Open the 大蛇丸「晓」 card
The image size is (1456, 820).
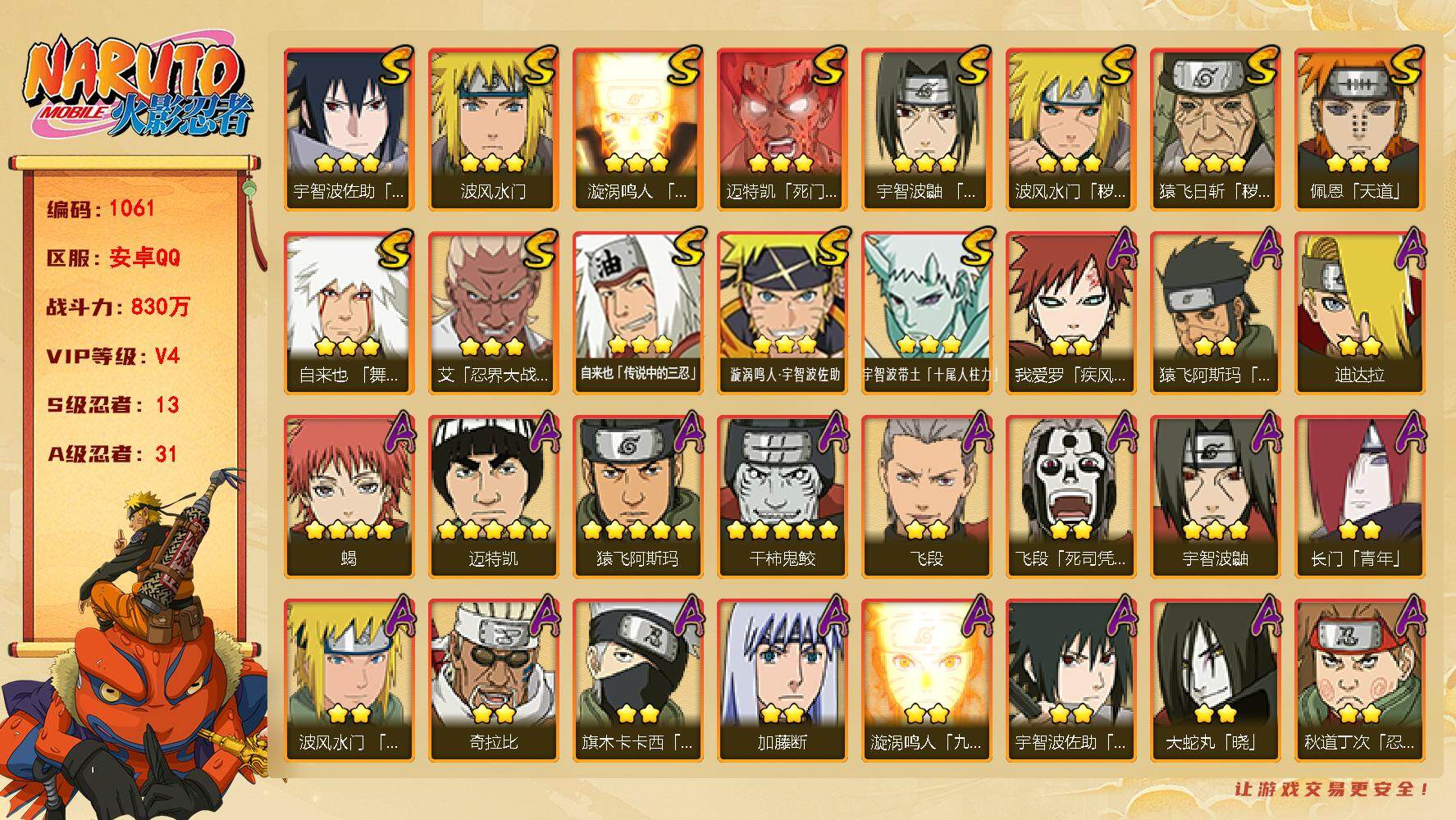coord(1215,681)
